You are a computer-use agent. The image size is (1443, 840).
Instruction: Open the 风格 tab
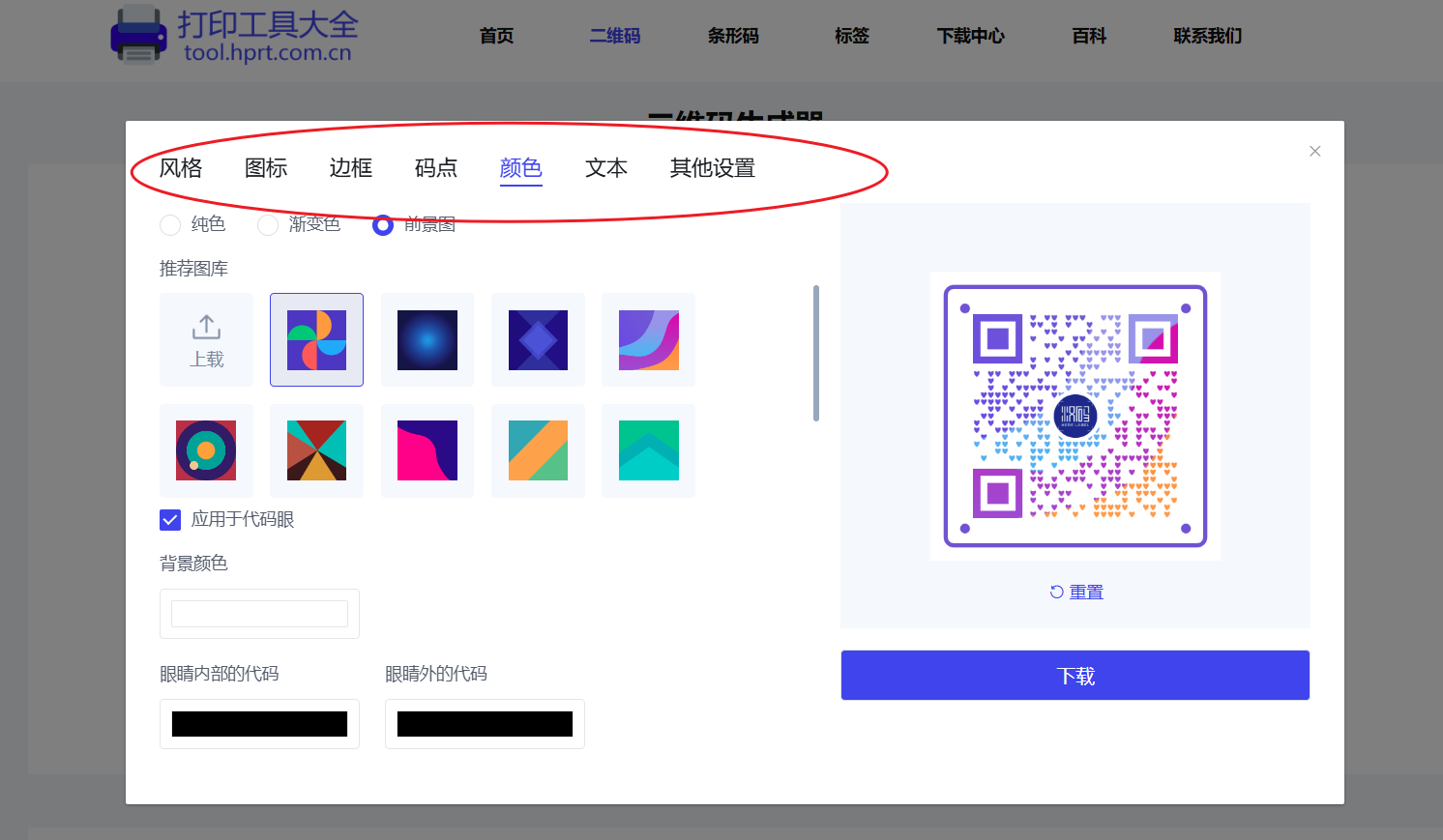(181, 168)
